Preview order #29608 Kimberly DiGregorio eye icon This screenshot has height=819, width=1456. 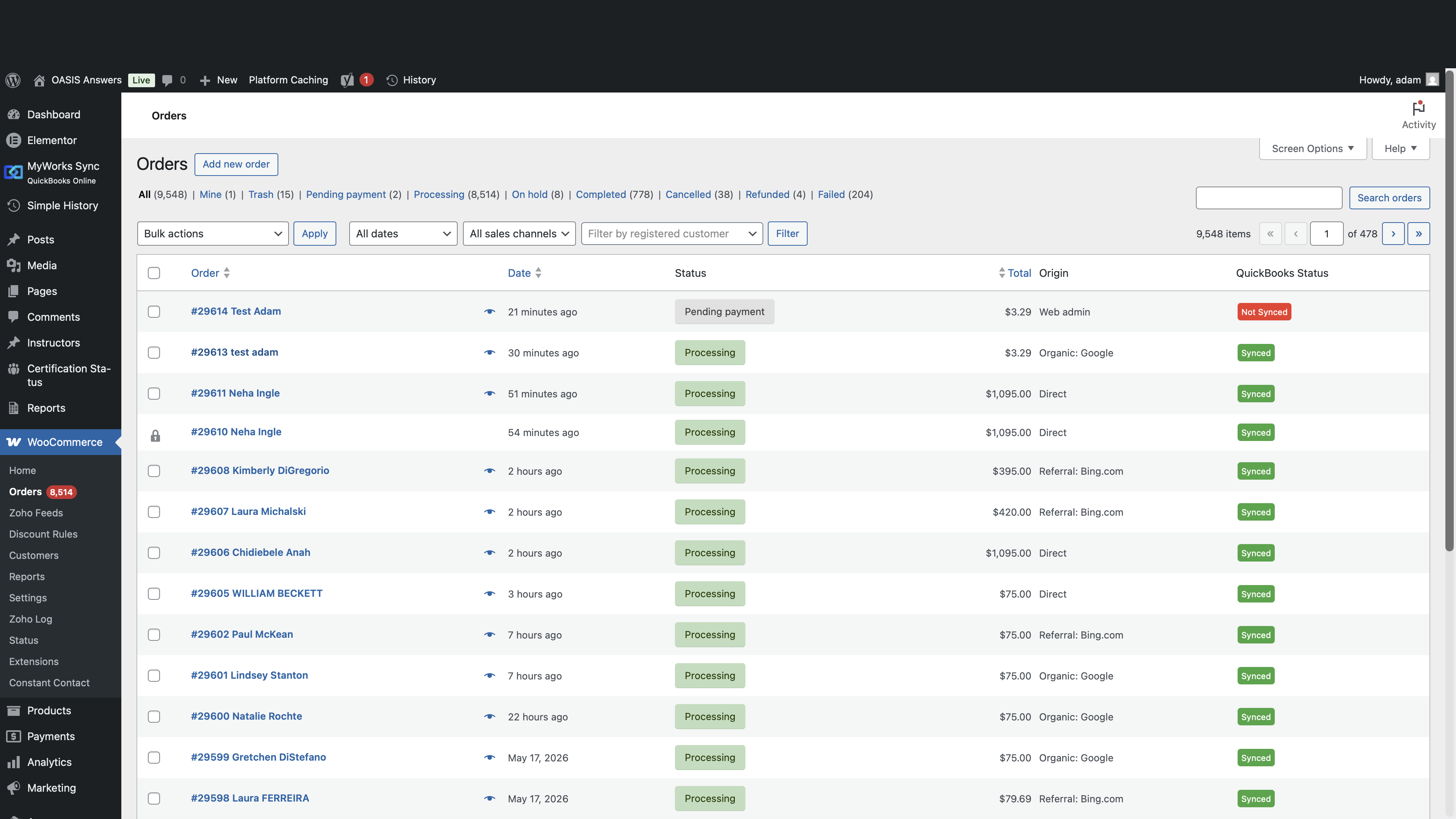490,471
